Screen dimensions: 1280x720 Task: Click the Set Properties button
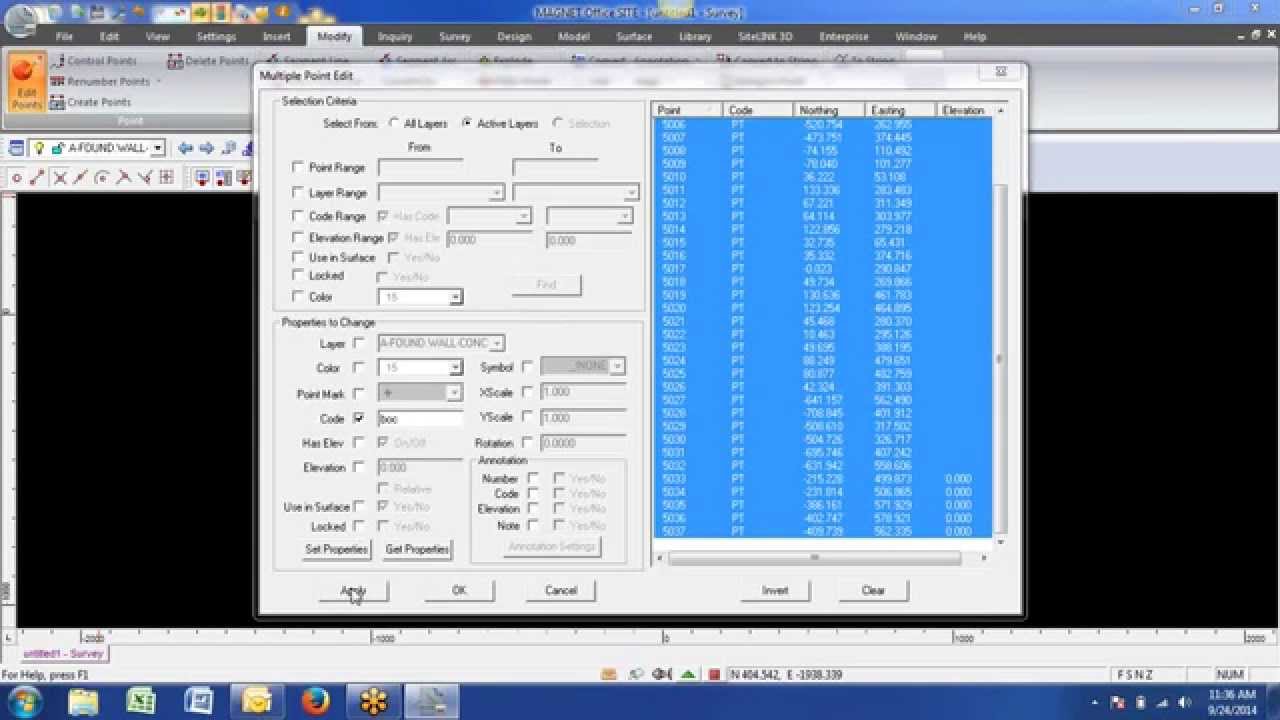337,549
